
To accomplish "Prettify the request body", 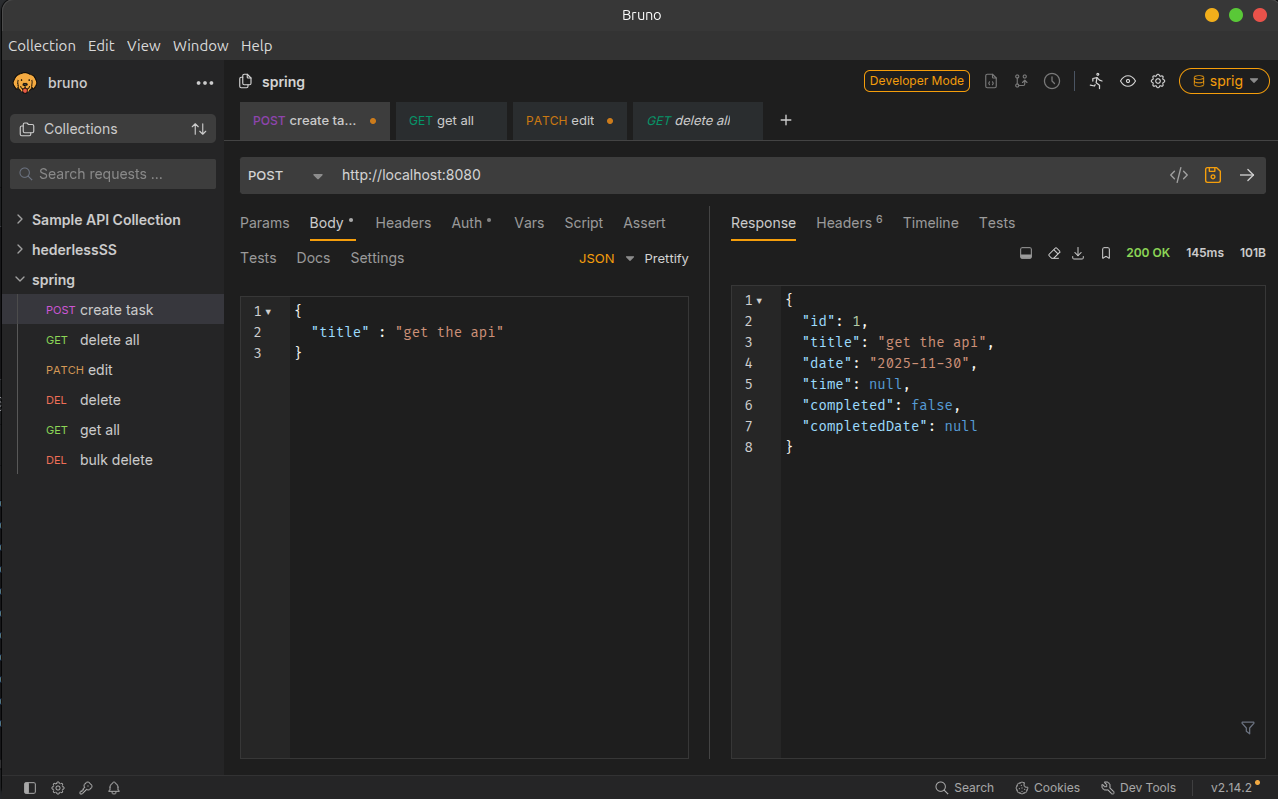I will coord(666,258).
